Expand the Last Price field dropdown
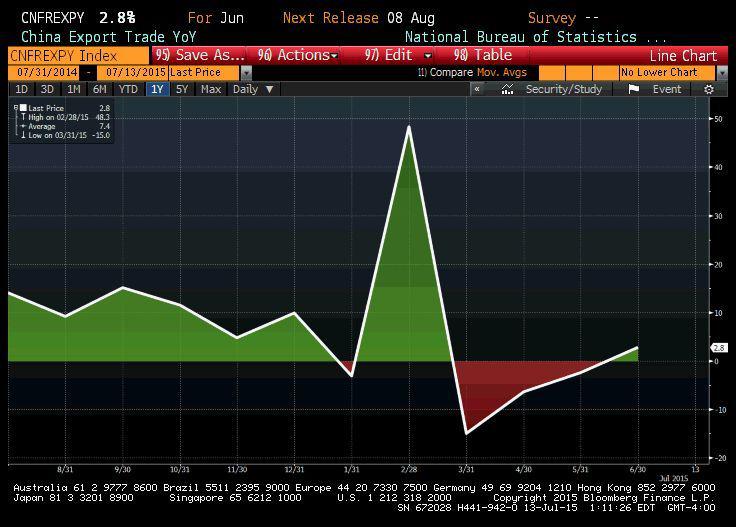The width and height of the screenshot is (736, 527). click(245, 73)
